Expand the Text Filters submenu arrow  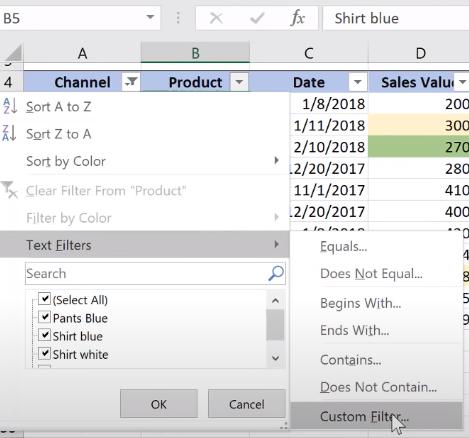click(276, 244)
